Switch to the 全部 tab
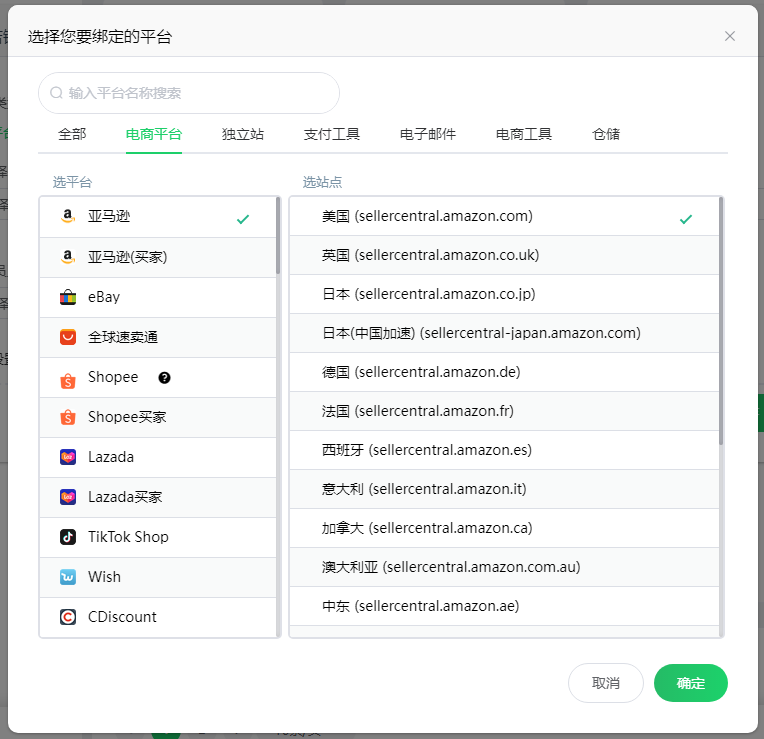The height and width of the screenshot is (739, 764). (x=72, y=134)
